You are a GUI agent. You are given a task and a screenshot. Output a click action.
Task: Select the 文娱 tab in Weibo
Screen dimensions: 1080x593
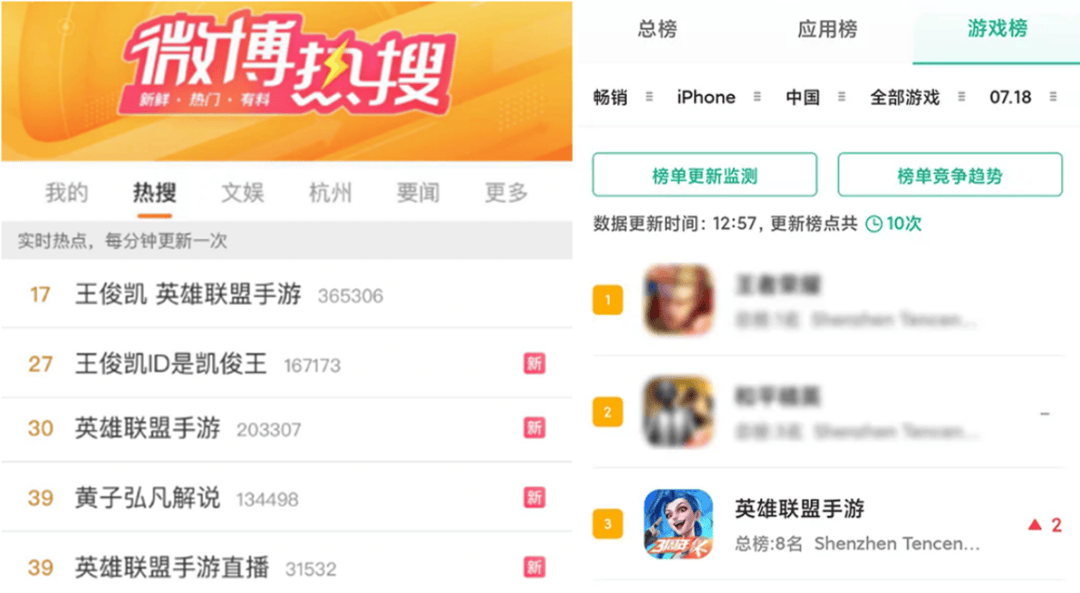point(242,193)
